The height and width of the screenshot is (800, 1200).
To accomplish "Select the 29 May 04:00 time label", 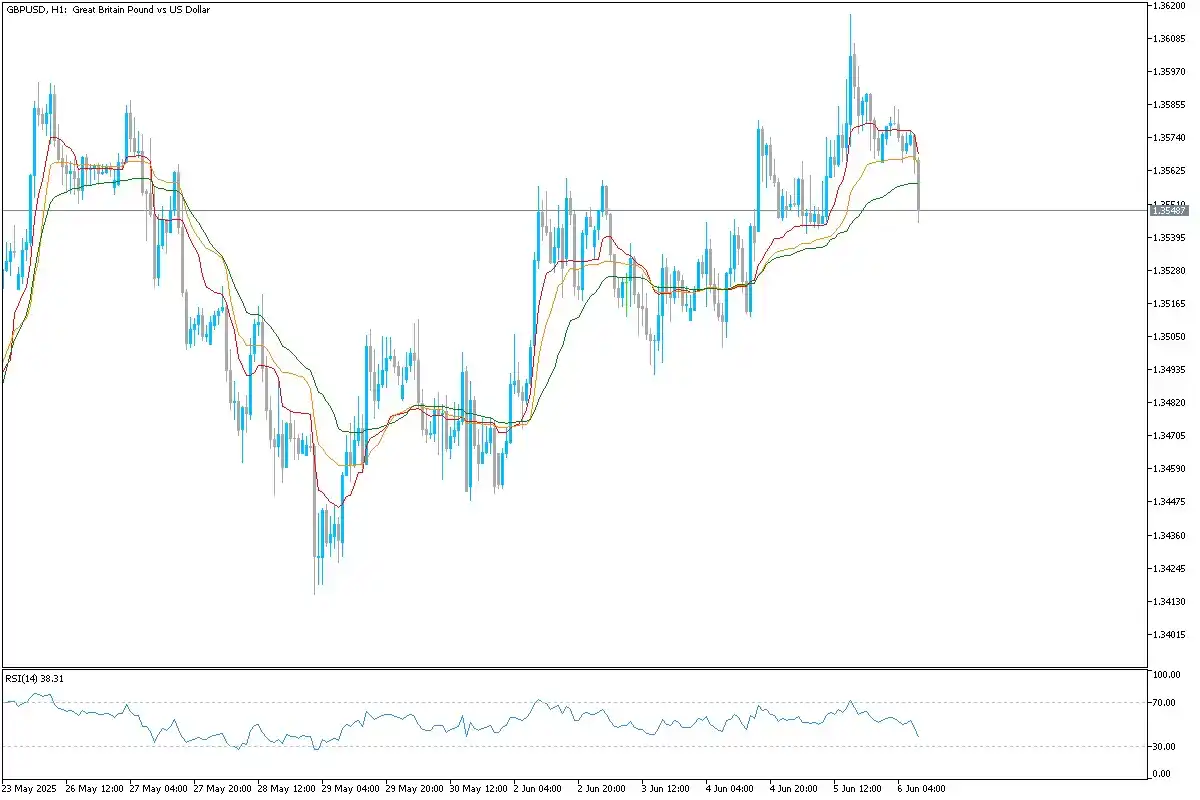I will click(x=350, y=788).
